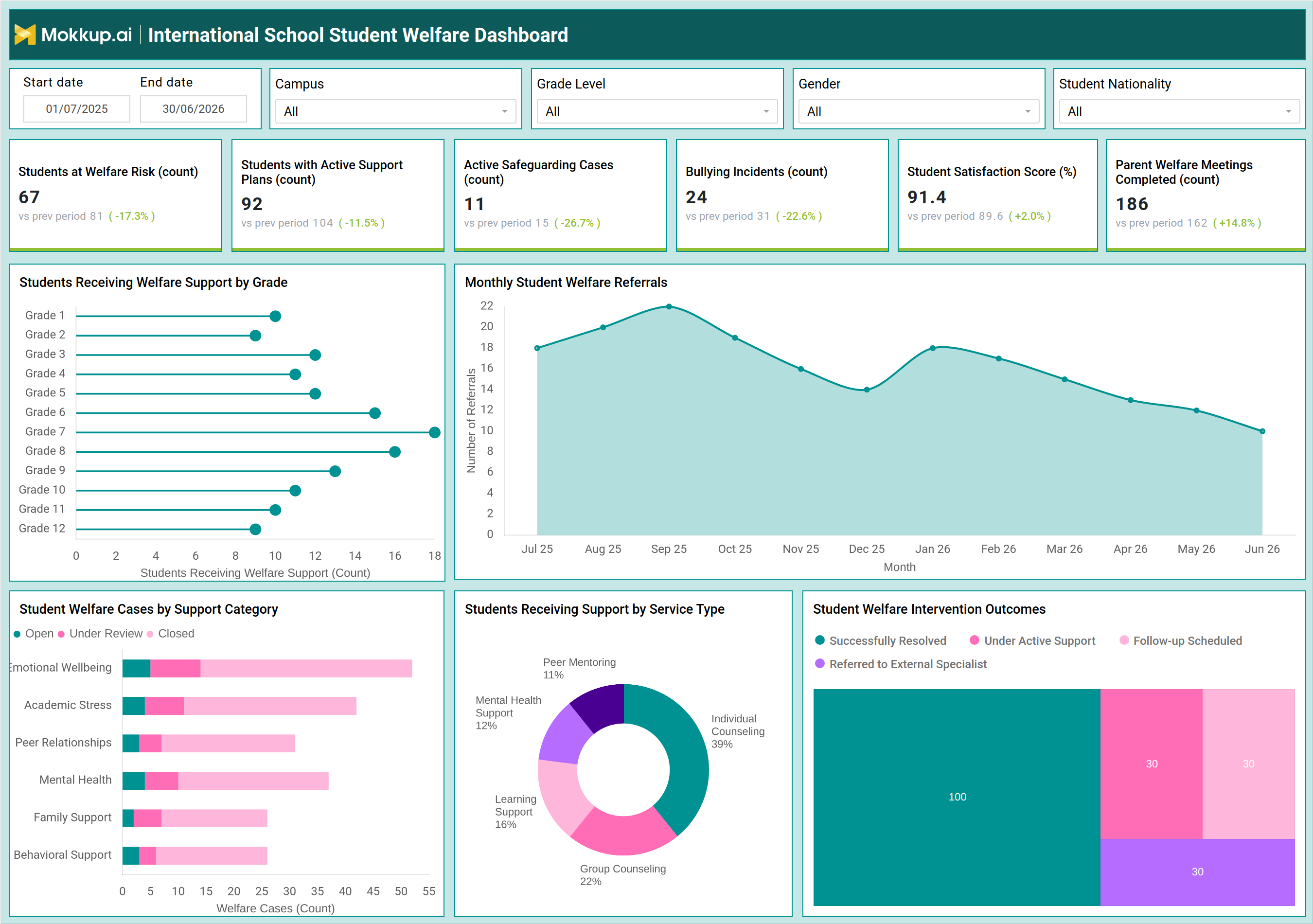Click the Monthly Student Welfare Referrals title
Image resolution: width=1313 pixels, height=924 pixels.
[566, 283]
